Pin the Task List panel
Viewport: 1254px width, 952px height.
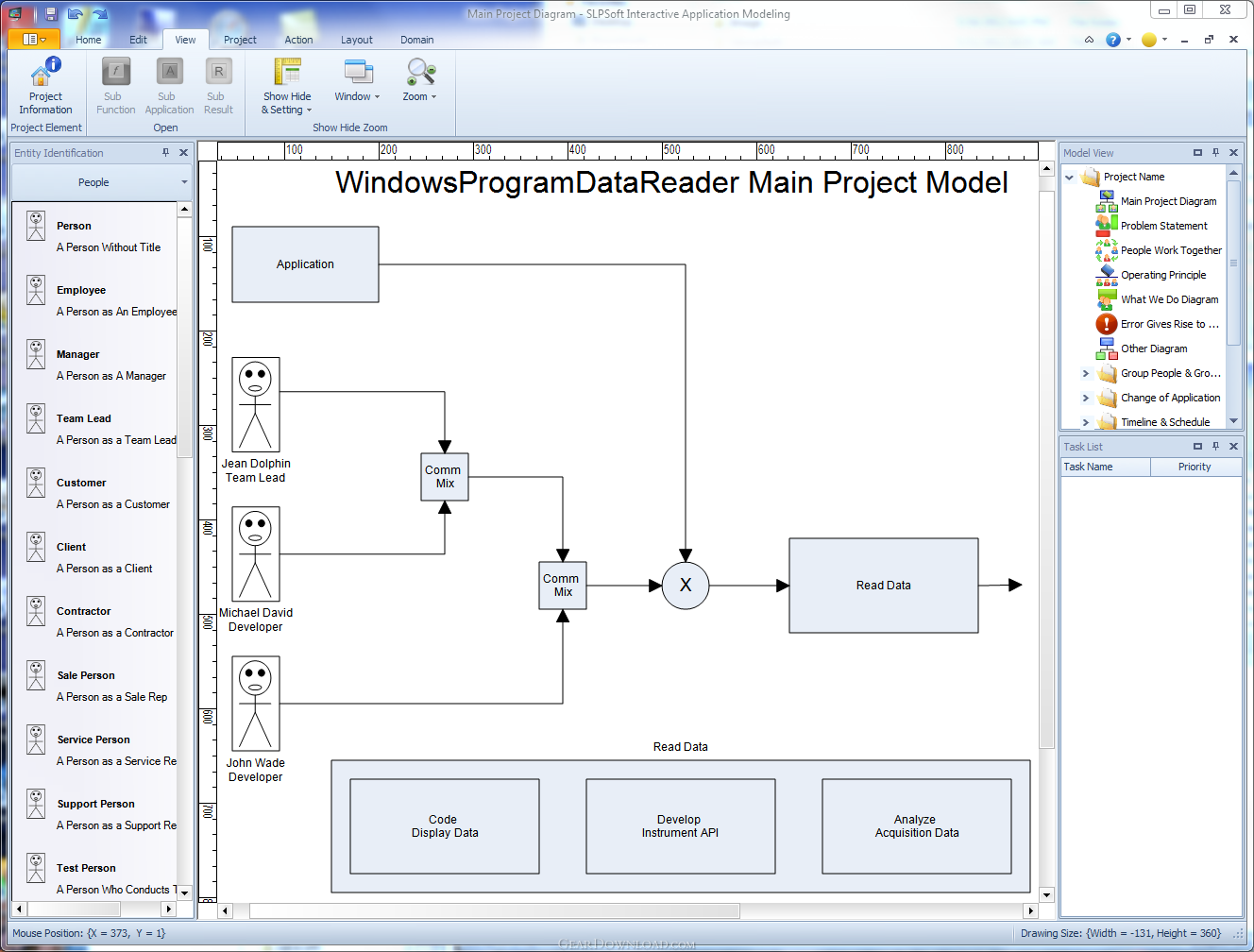[1215, 446]
